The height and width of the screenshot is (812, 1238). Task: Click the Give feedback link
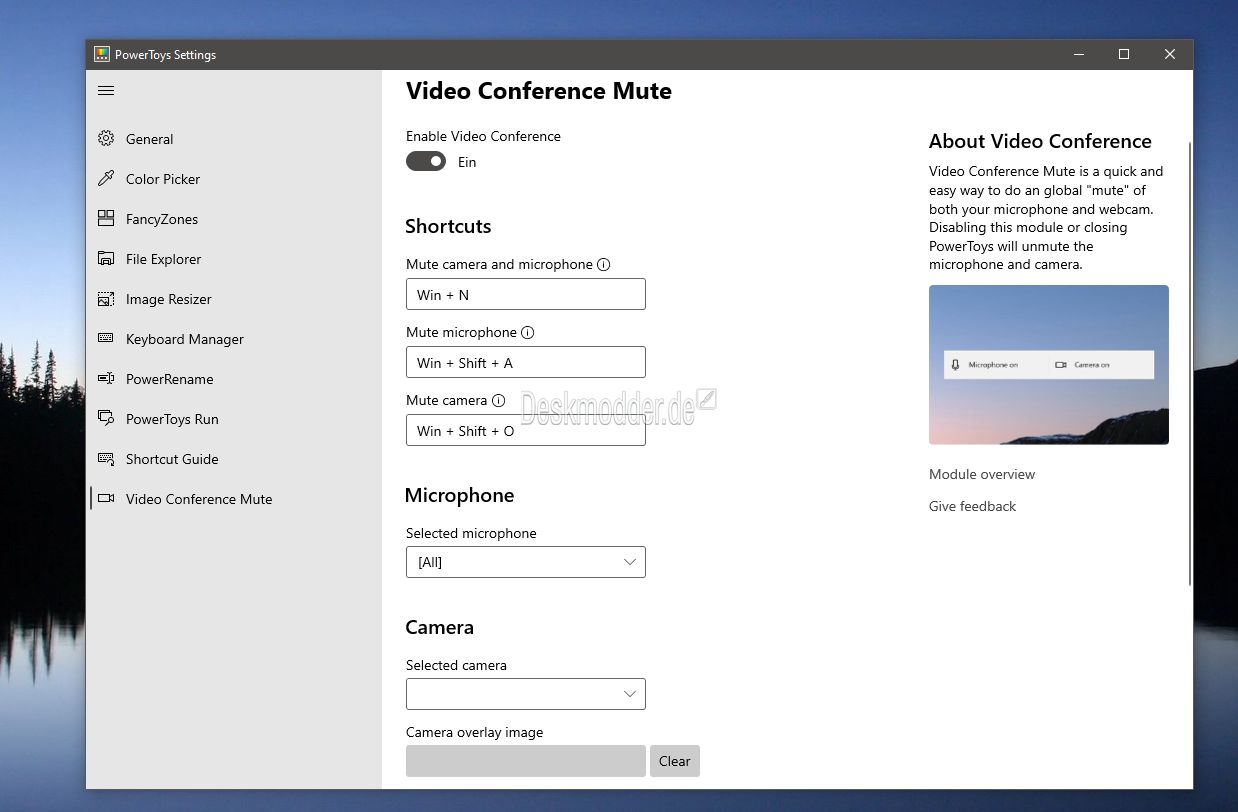(972, 506)
